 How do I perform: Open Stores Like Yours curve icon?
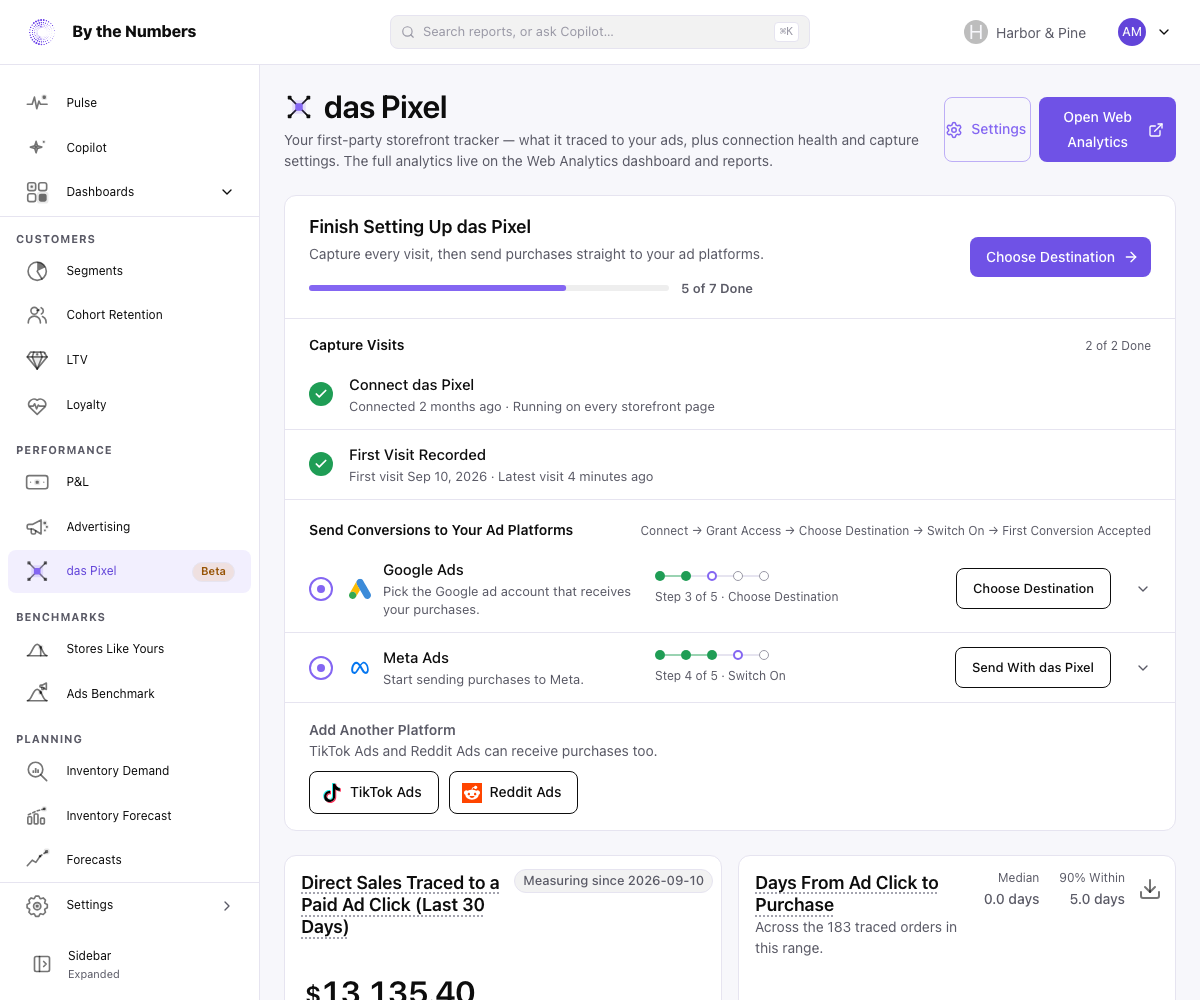(x=37, y=649)
